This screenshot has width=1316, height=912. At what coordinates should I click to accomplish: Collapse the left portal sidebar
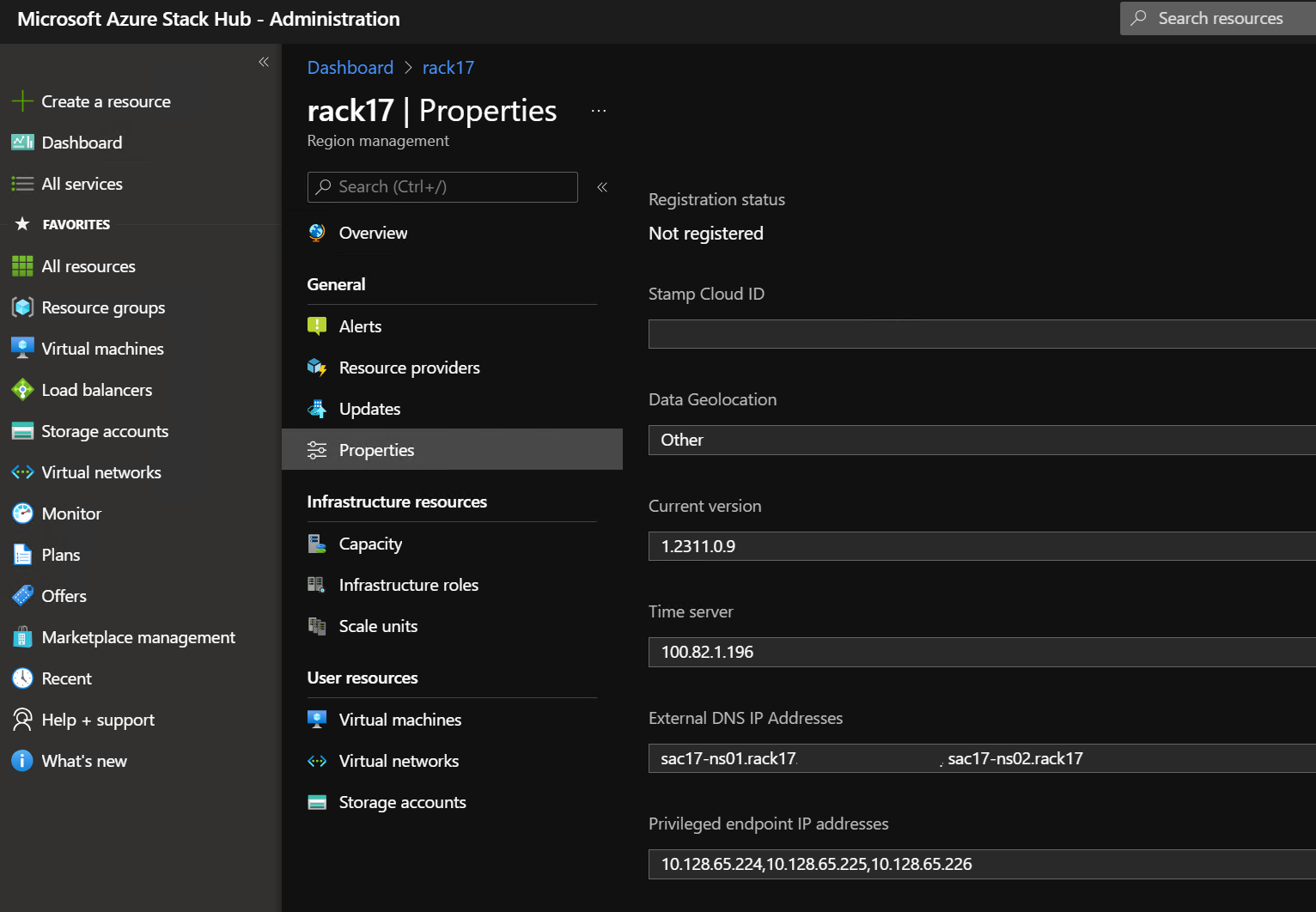(264, 62)
